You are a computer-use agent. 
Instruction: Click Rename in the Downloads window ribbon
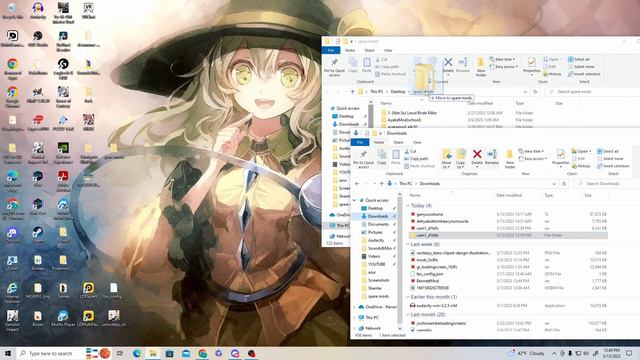coord(491,157)
